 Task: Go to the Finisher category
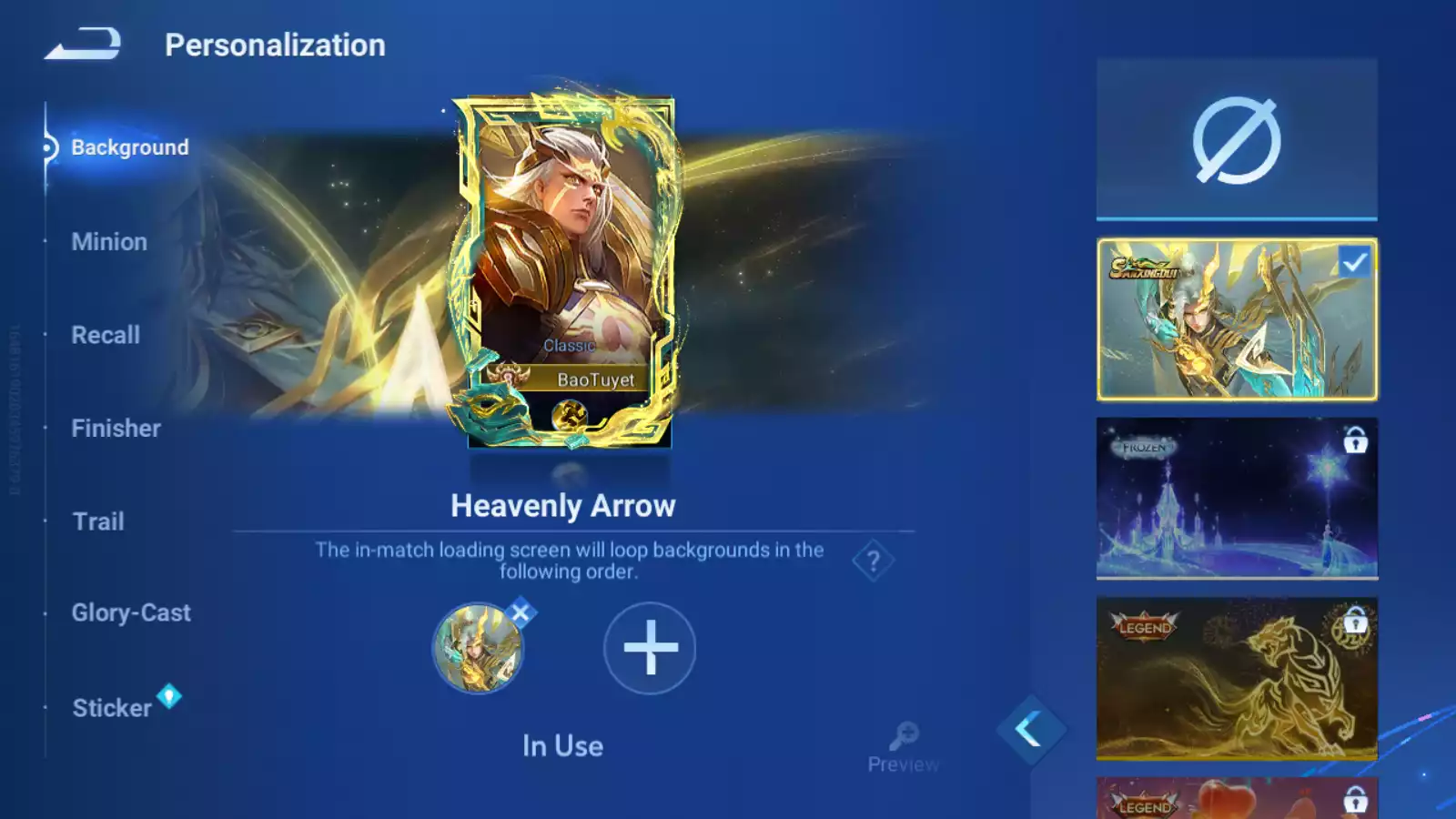point(116,429)
